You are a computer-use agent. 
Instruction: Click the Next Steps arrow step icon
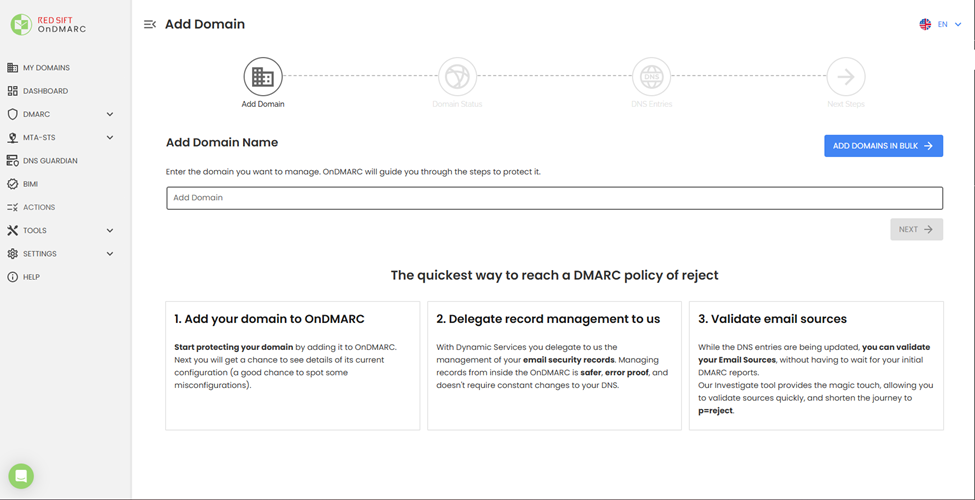(846, 77)
